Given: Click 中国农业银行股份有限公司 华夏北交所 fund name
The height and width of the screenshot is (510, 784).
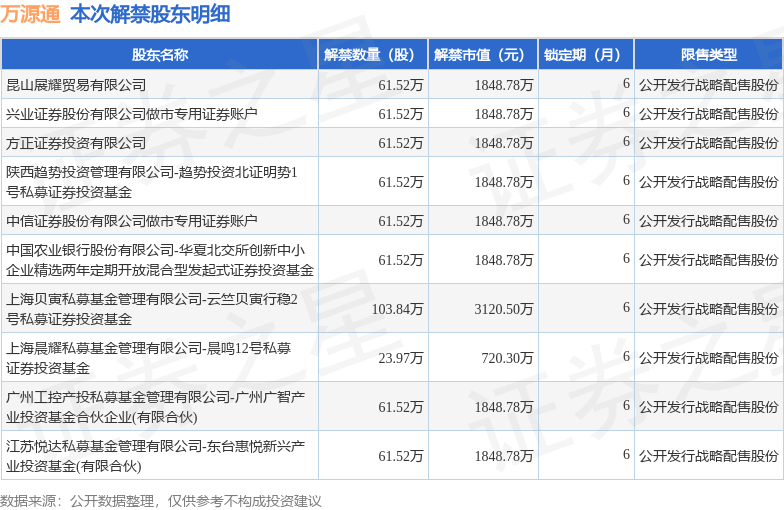Looking at the screenshot, I should click(160, 260).
